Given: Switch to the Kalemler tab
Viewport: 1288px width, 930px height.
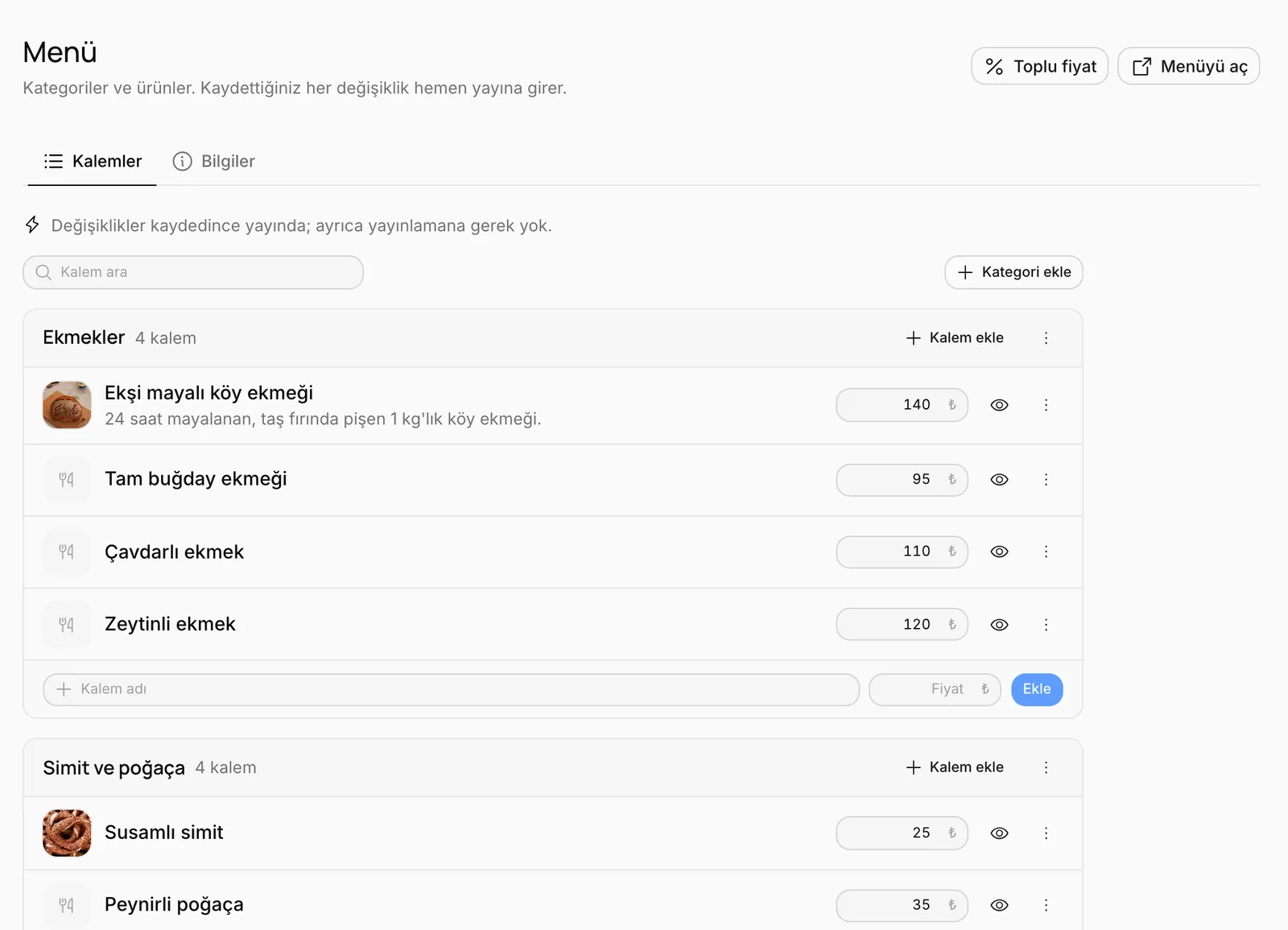Looking at the screenshot, I should click(x=92, y=161).
